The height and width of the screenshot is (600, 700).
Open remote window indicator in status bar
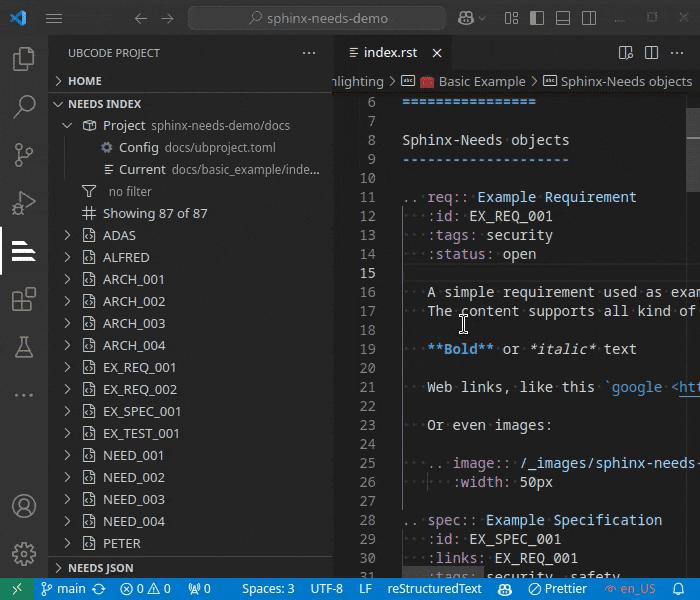click(x=17, y=589)
